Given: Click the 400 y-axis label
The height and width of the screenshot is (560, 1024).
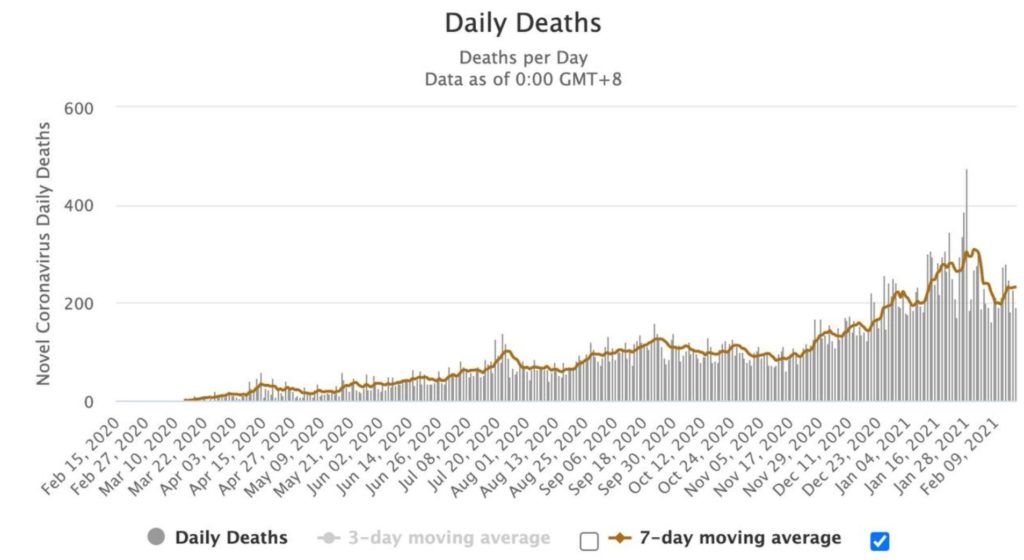Looking at the screenshot, I should pos(78,206).
